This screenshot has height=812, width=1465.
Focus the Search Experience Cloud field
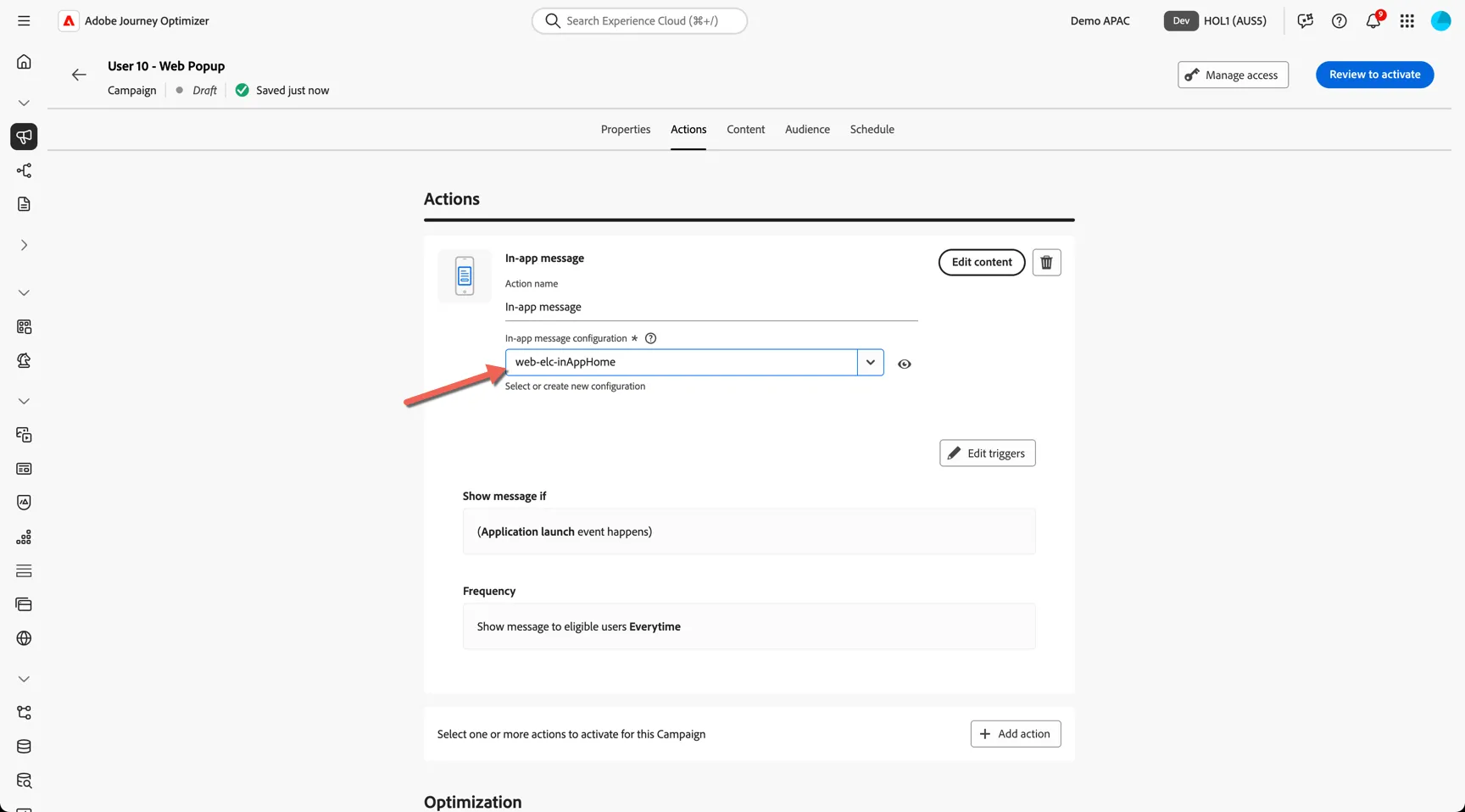(639, 21)
